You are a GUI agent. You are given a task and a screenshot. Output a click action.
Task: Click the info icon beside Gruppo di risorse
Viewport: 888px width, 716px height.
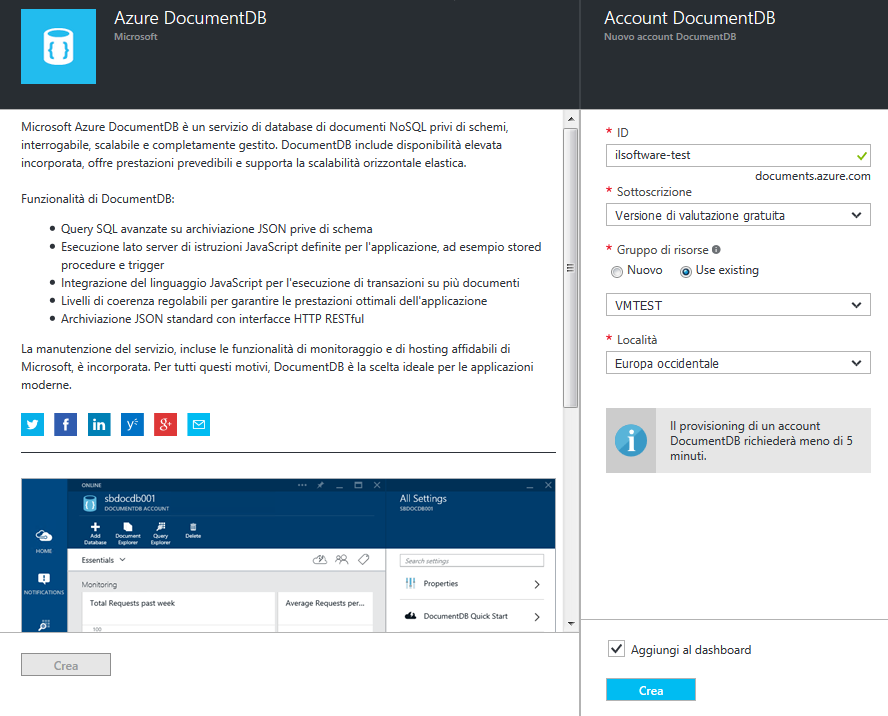716,249
